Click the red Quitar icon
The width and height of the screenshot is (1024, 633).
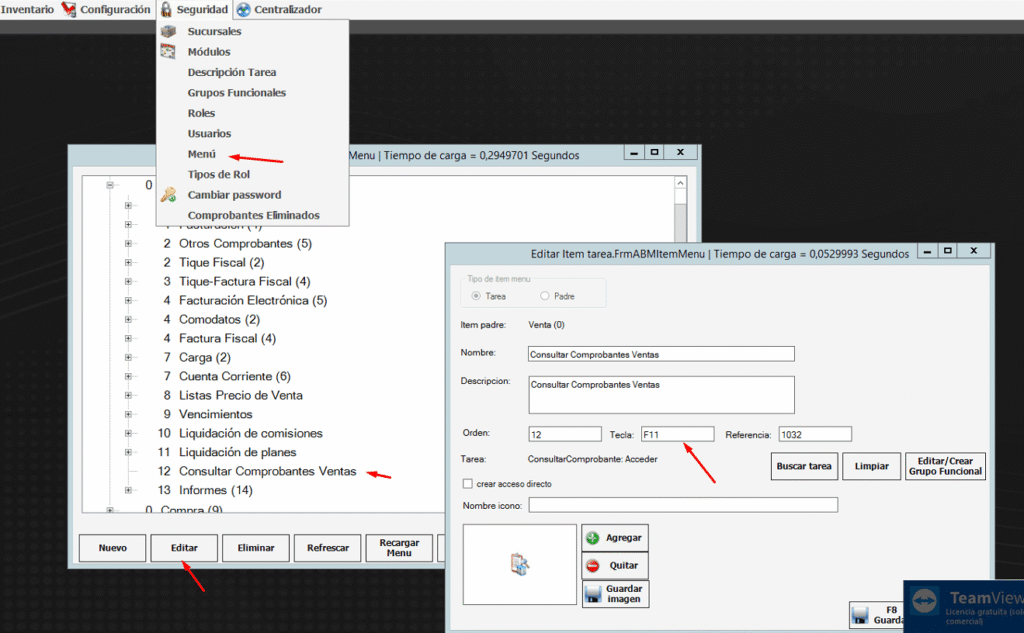pyautogui.click(x=592, y=566)
